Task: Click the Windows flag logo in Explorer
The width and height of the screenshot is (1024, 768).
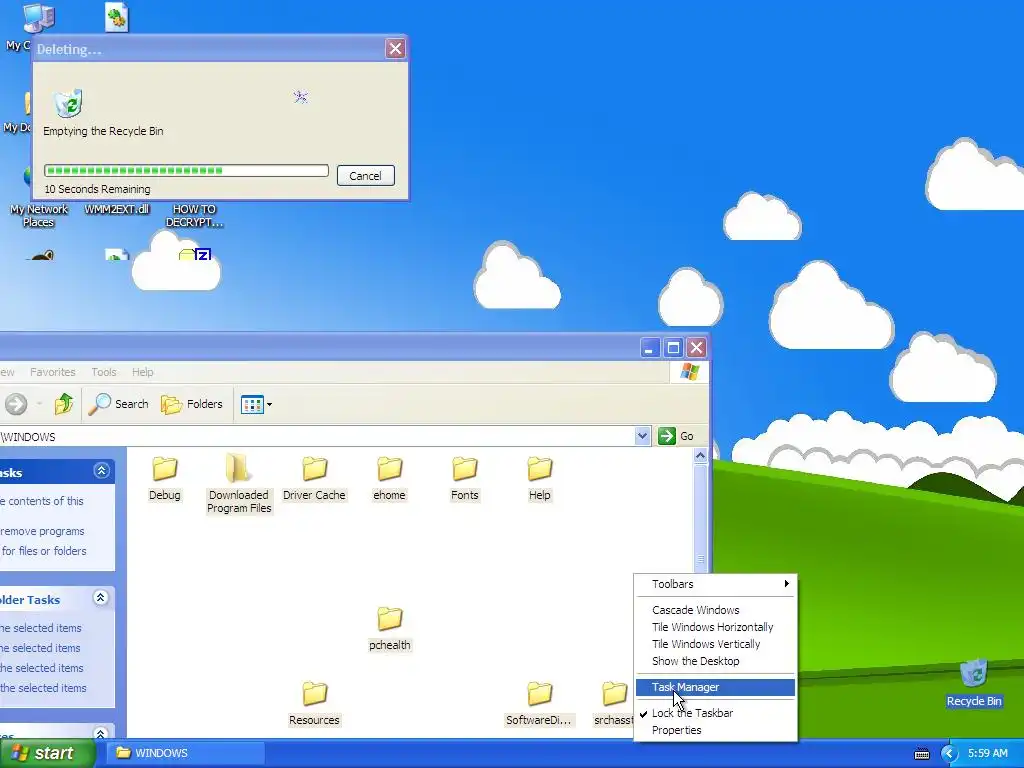Action: point(690,372)
